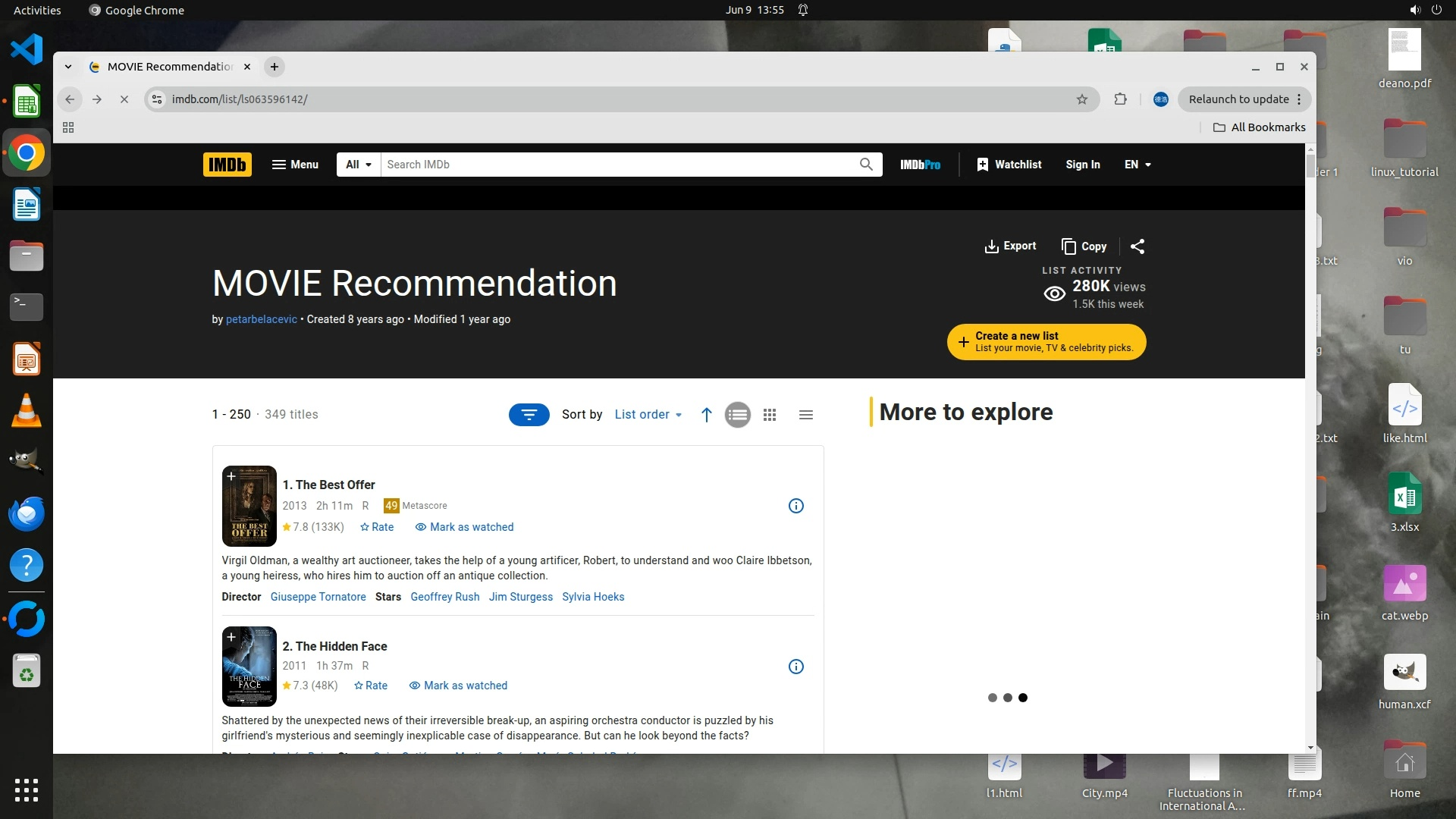This screenshot has height=819, width=1456.
Task: Toggle ascending sort order arrow
Action: click(x=706, y=415)
